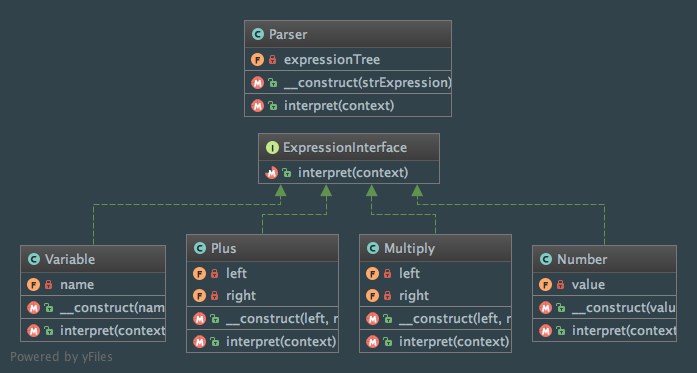Screen dimensions: 697x373
Task: Select the left field in Plus
Action: click(262, 273)
